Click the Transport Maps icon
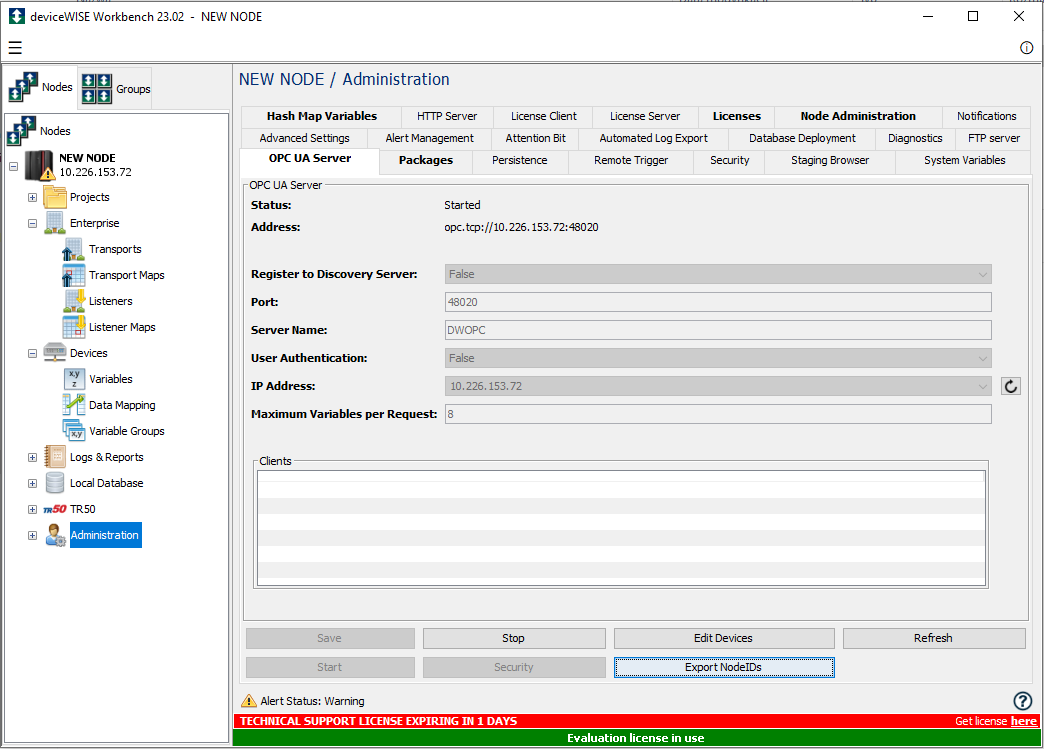 coord(73,275)
